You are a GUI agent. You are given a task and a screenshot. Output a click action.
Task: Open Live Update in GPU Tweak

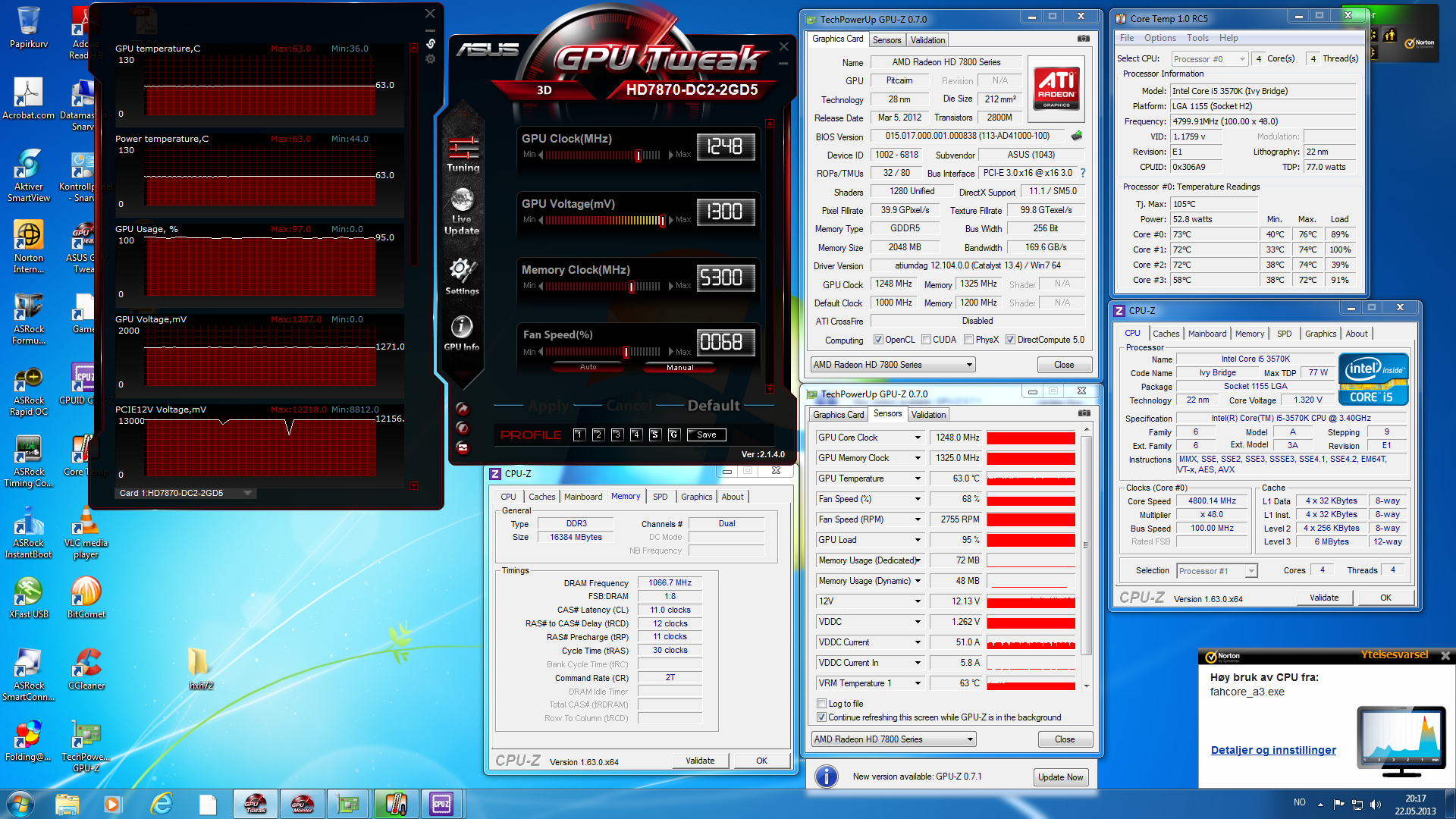462,212
